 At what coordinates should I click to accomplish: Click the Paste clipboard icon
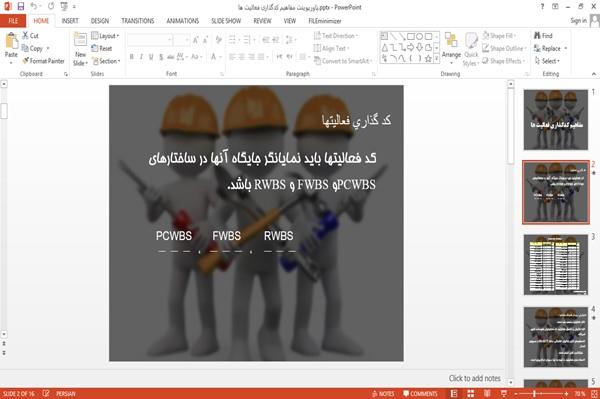click(x=11, y=41)
